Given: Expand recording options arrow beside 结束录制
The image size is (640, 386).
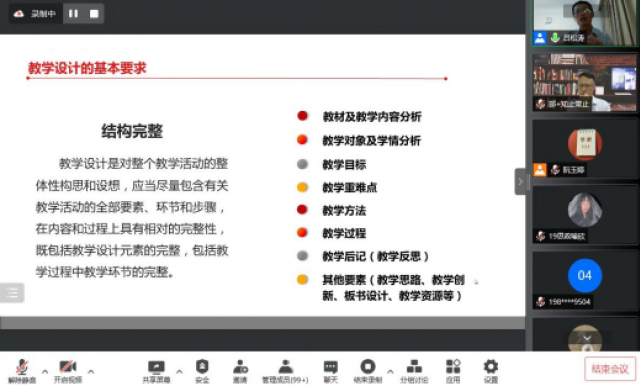Looking at the screenshot, I should [390, 371].
